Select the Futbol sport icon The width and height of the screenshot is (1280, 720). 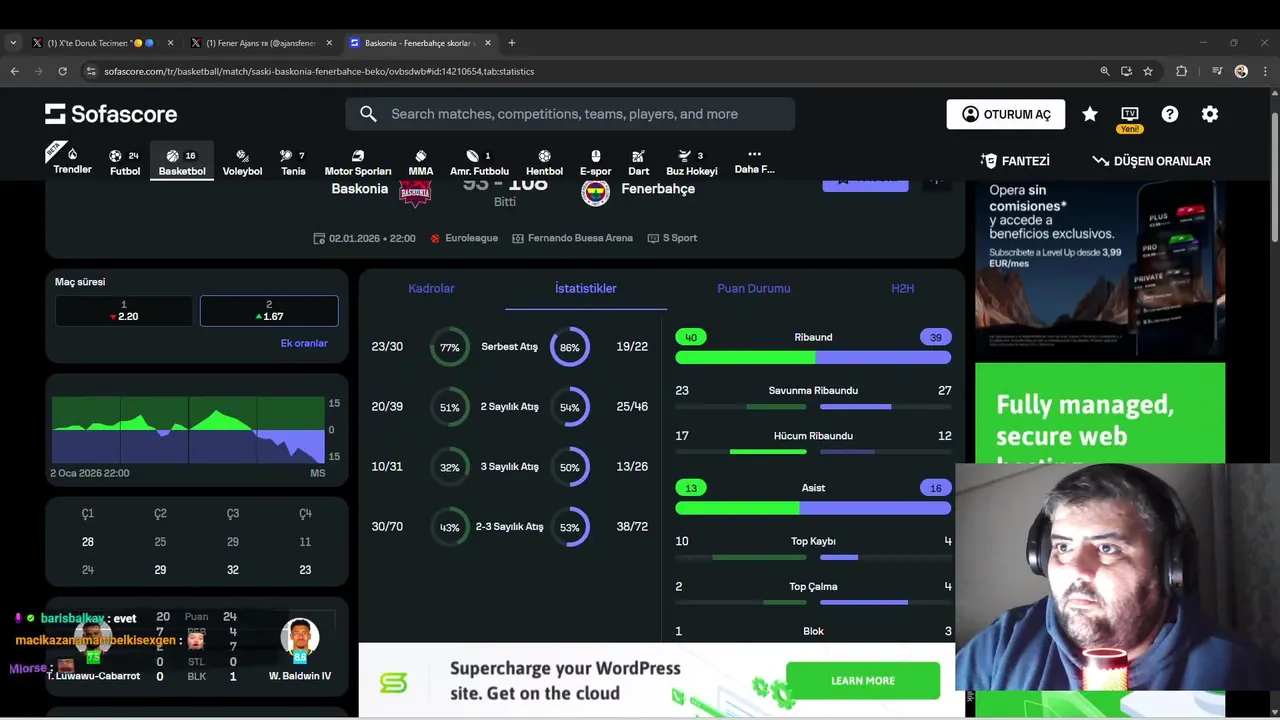[125, 162]
